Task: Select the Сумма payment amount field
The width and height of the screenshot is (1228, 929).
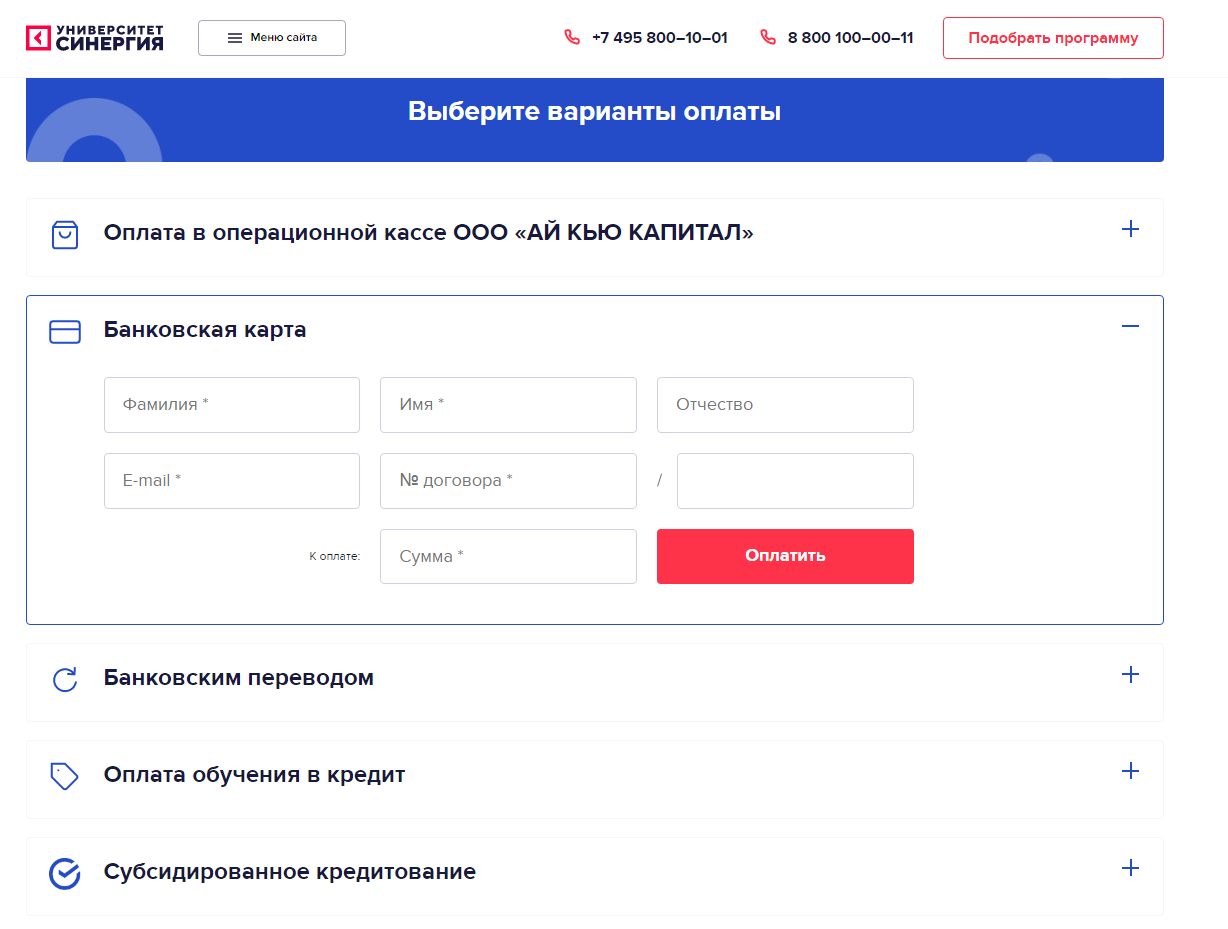Action: [508, 557]
